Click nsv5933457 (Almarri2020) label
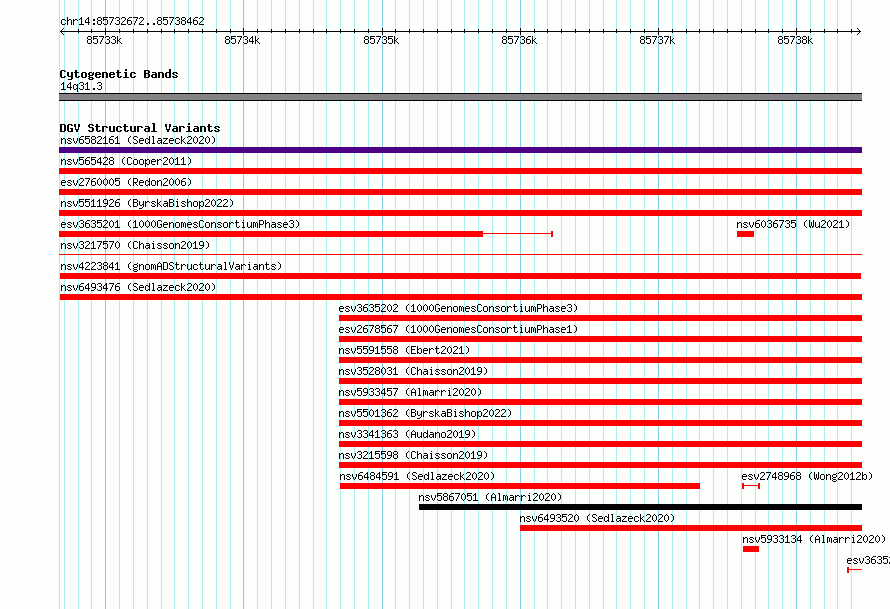The height and width of the screenshot is (609, 890). click(x=410, y=392)
